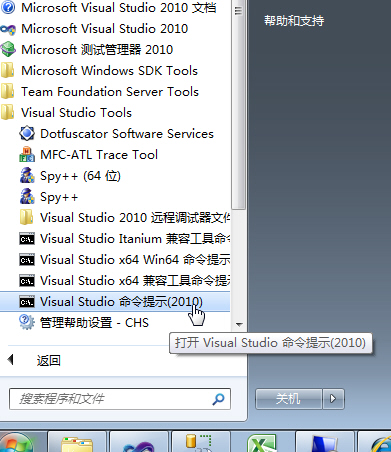Collapse the Visual Studio Tools folder

point(76,113)
